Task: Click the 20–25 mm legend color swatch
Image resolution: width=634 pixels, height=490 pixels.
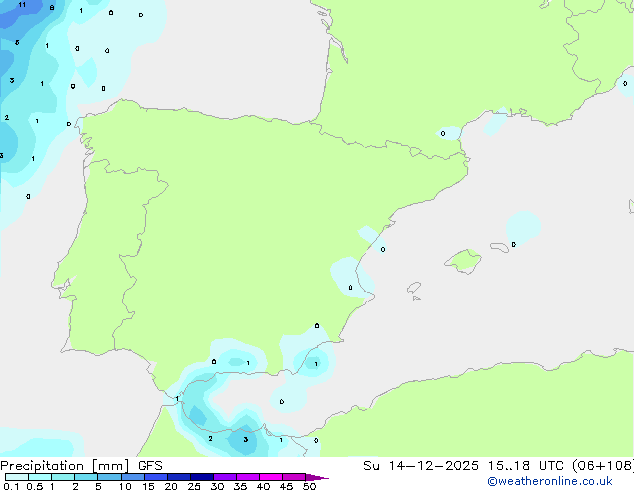Action: pos(178,477)
